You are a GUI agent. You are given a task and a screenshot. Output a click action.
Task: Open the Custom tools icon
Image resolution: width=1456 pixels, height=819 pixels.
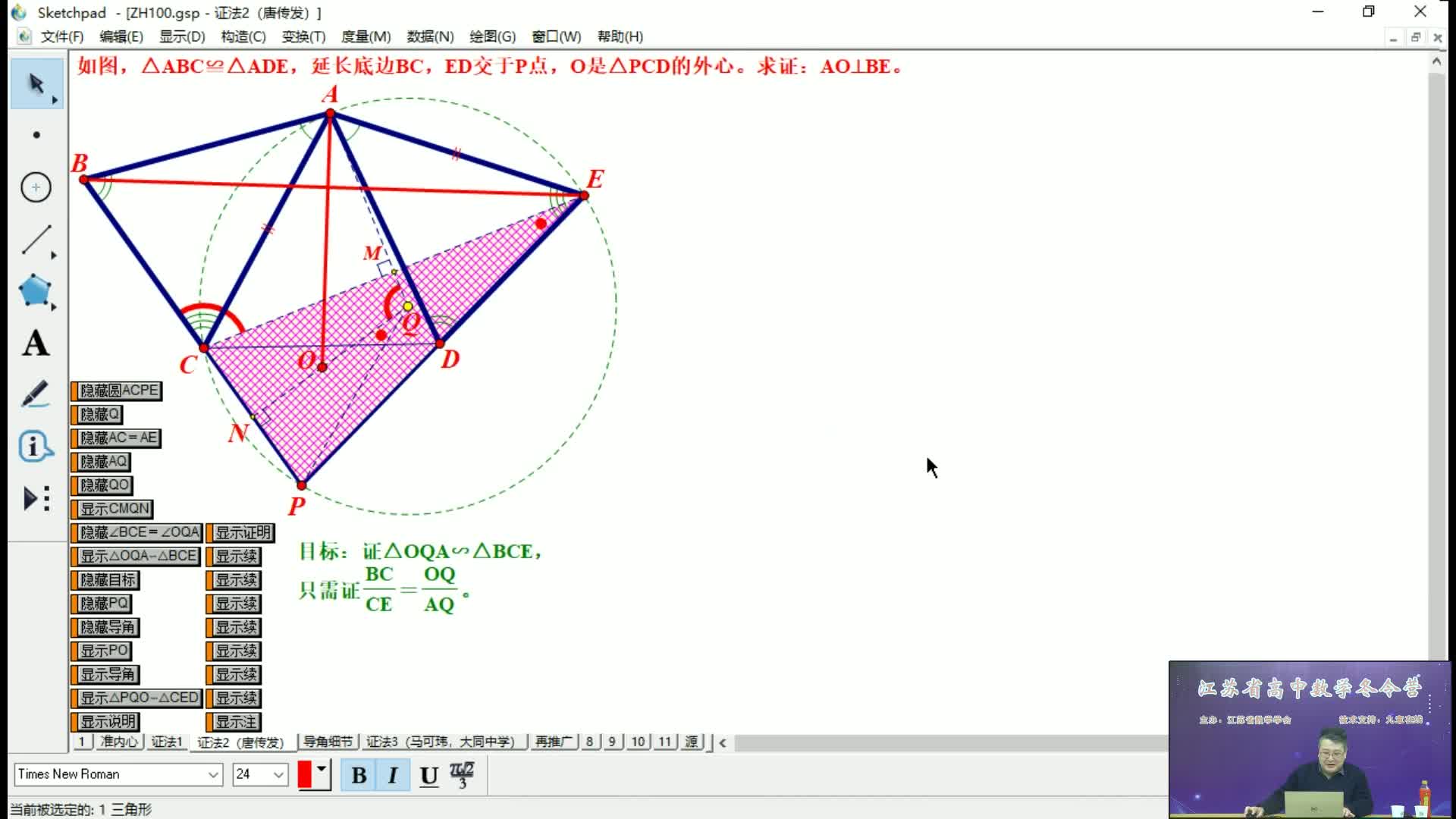[x=36, y=498]
